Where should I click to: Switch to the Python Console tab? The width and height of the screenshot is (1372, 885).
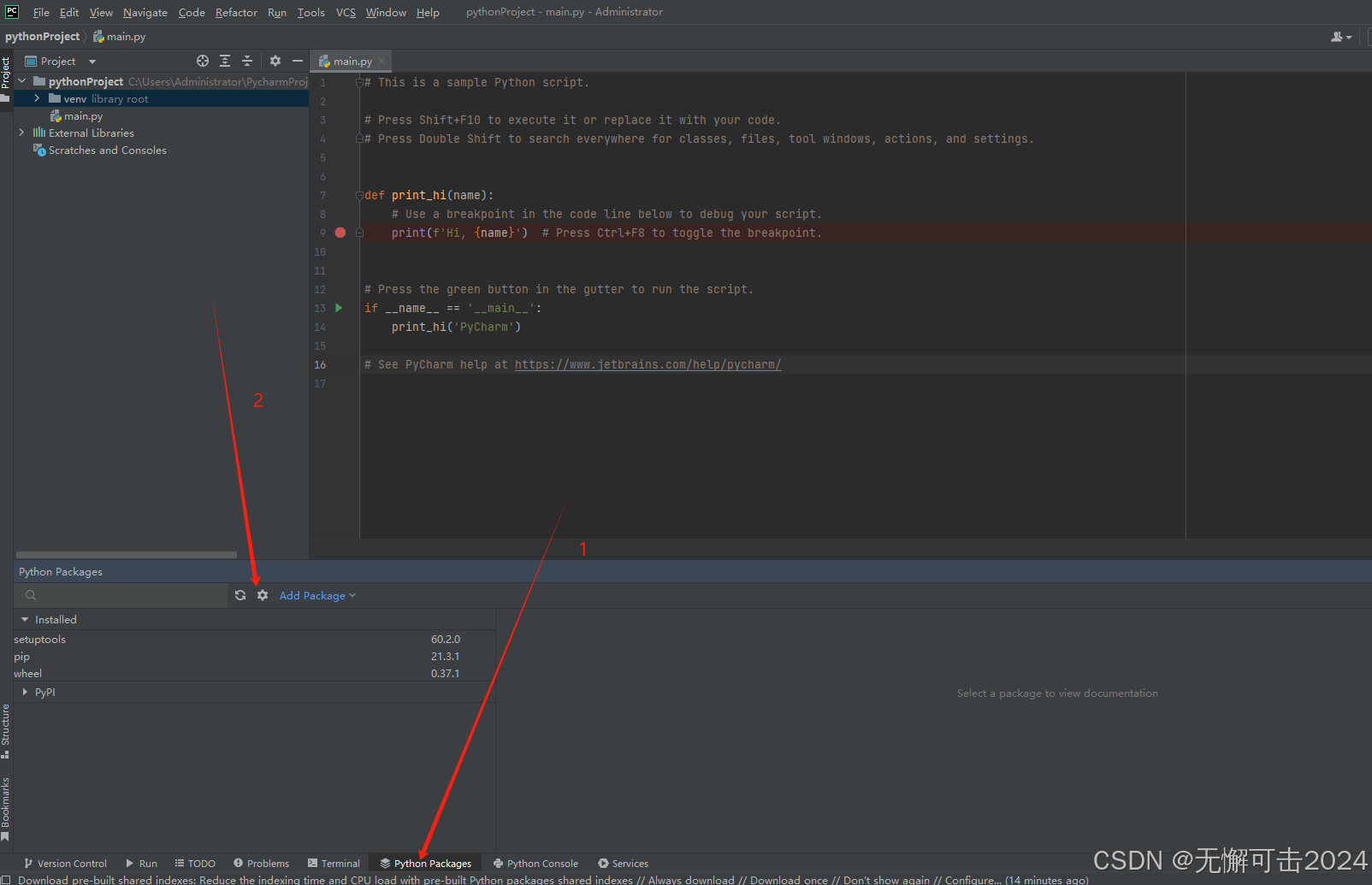[x=535, y=863]
